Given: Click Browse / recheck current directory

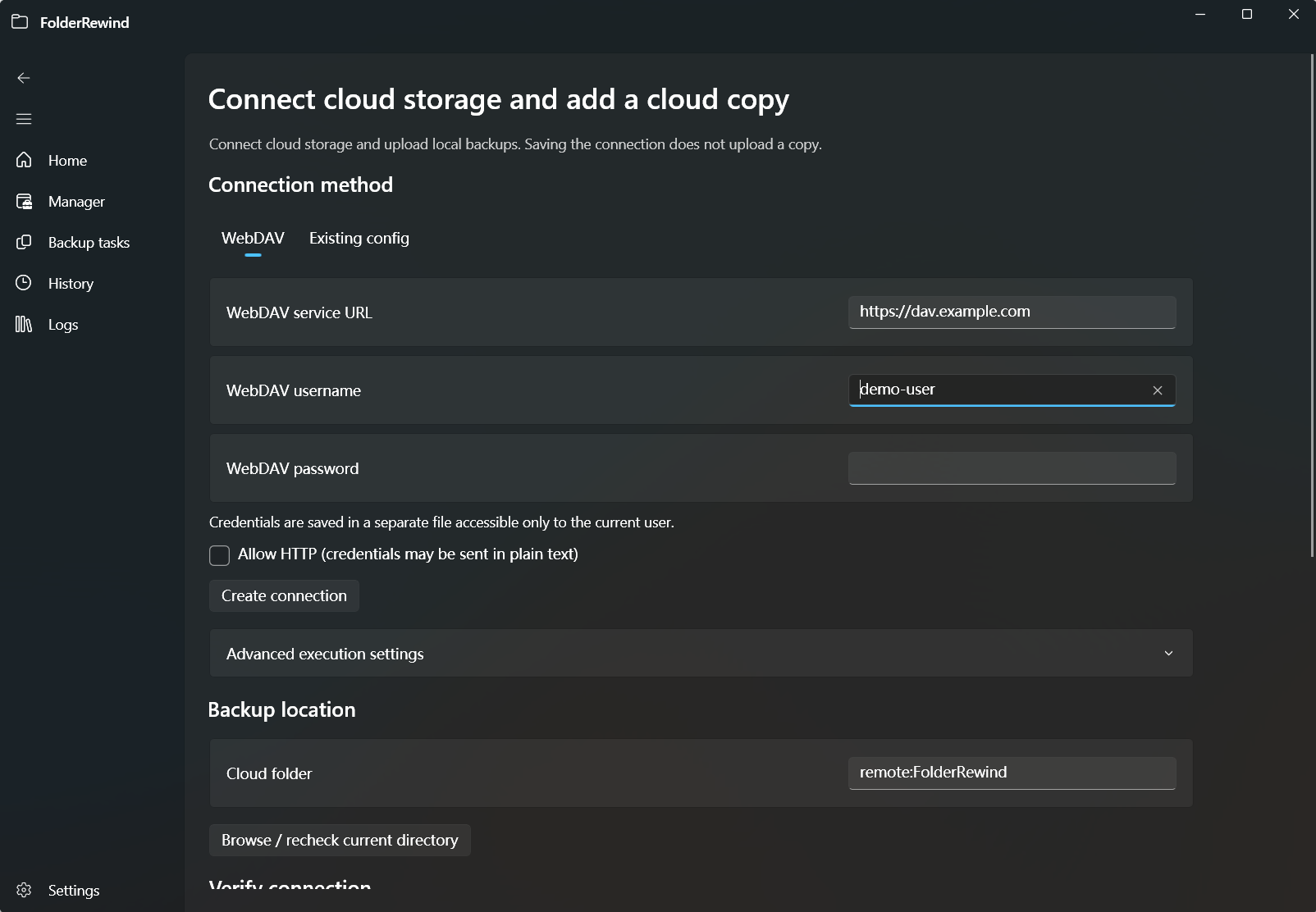Looking at the screenshot, I should coord(340,840).
